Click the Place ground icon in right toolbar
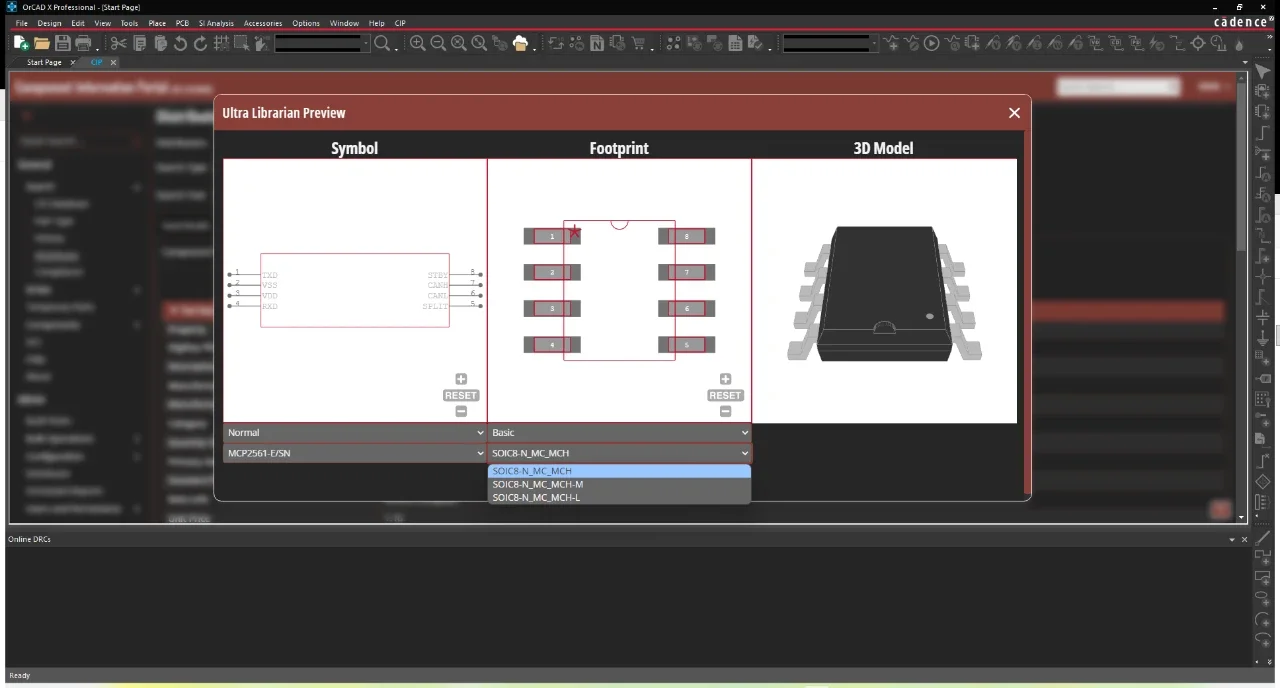This screenshot has height=688, width=1280. (1263, 338)
